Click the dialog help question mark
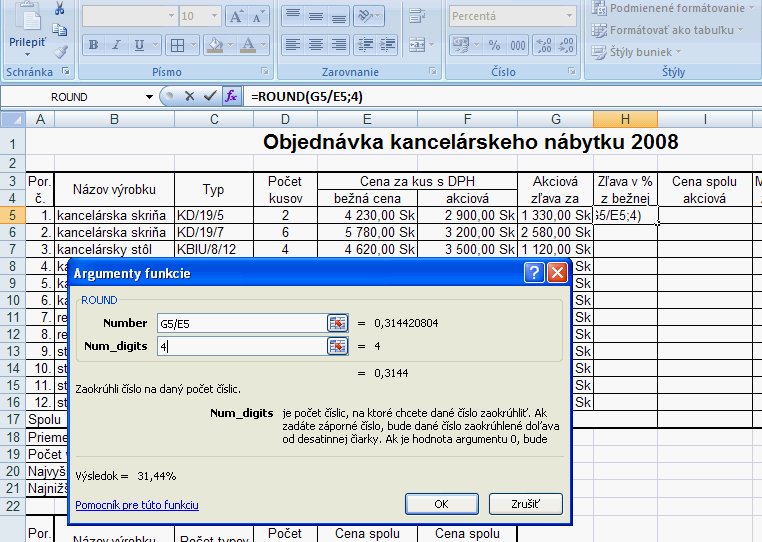 (x=534, y=273)
